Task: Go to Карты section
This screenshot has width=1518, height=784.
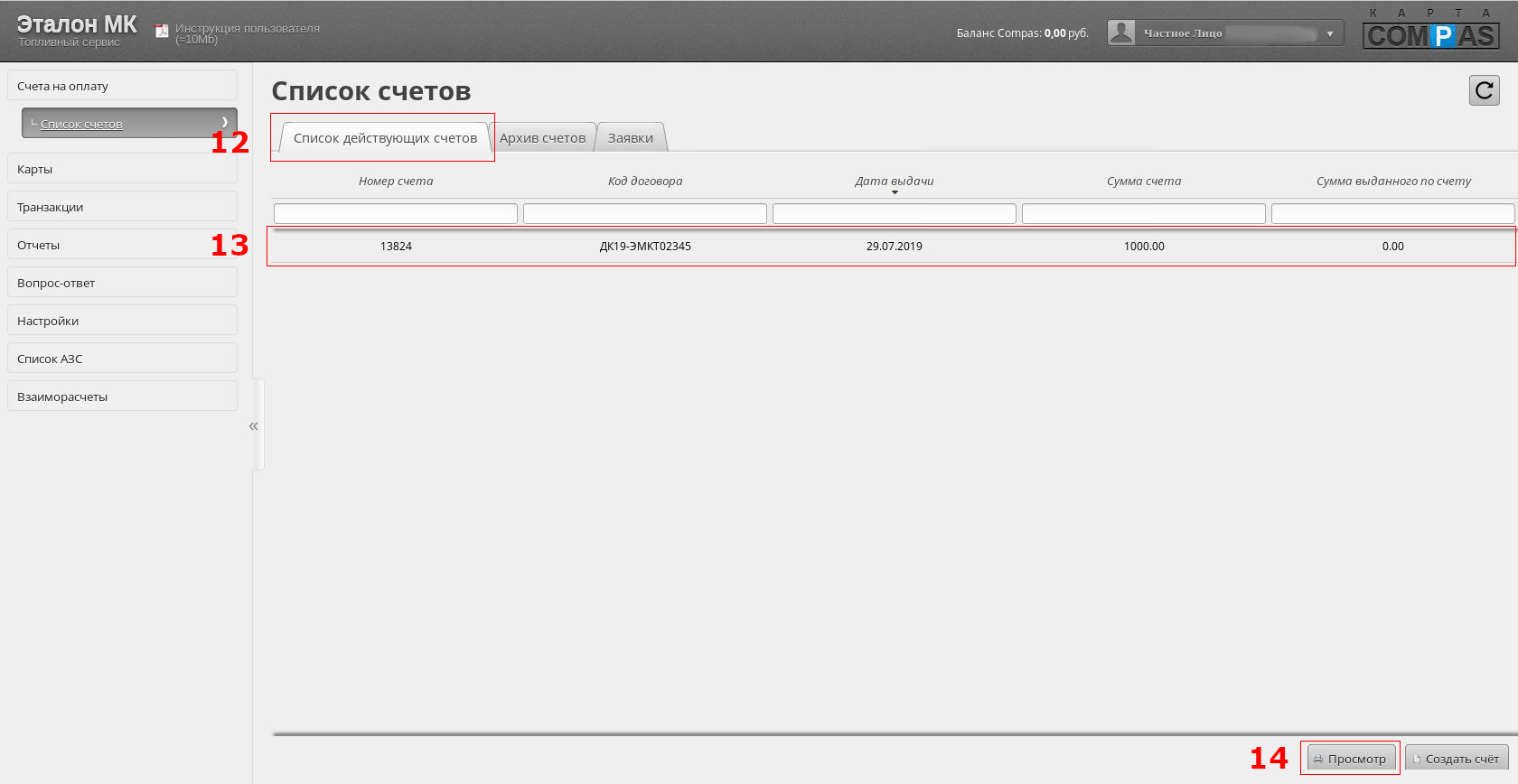Action: point(122,169)
